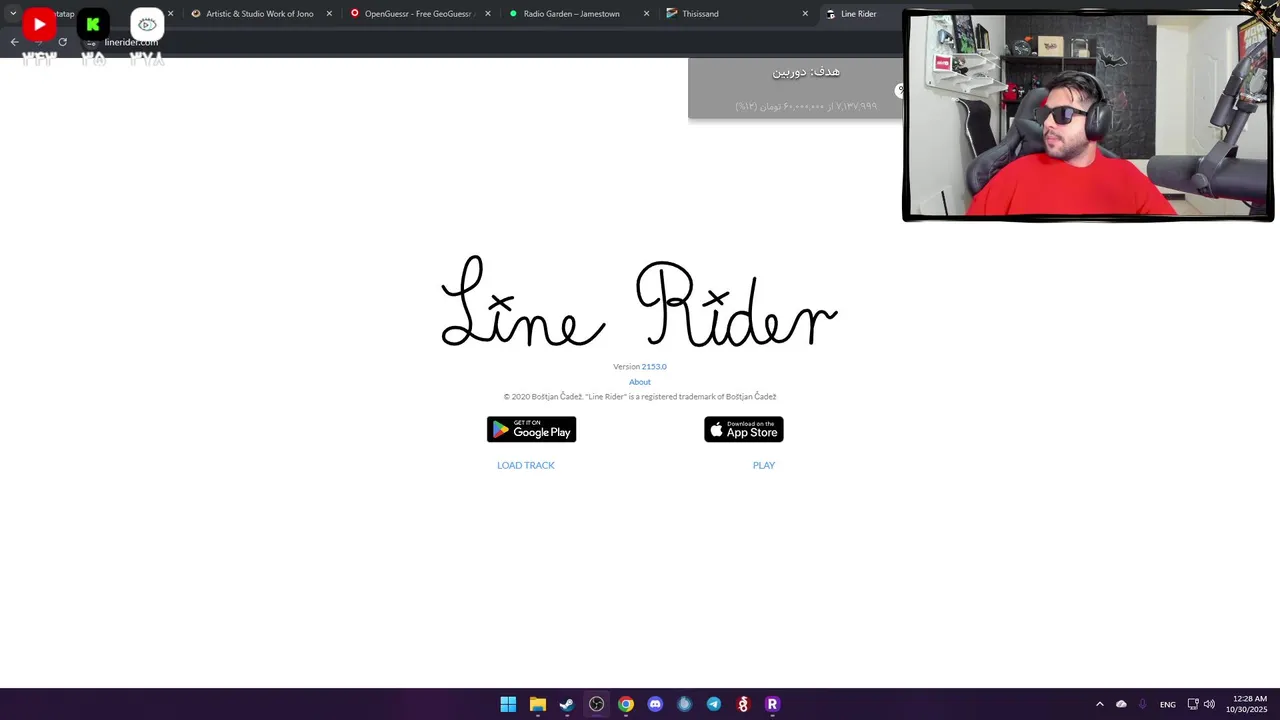Click the version number 2153.0 link
The width and height of the screenshot is (1280, 720).
[654, 367]
